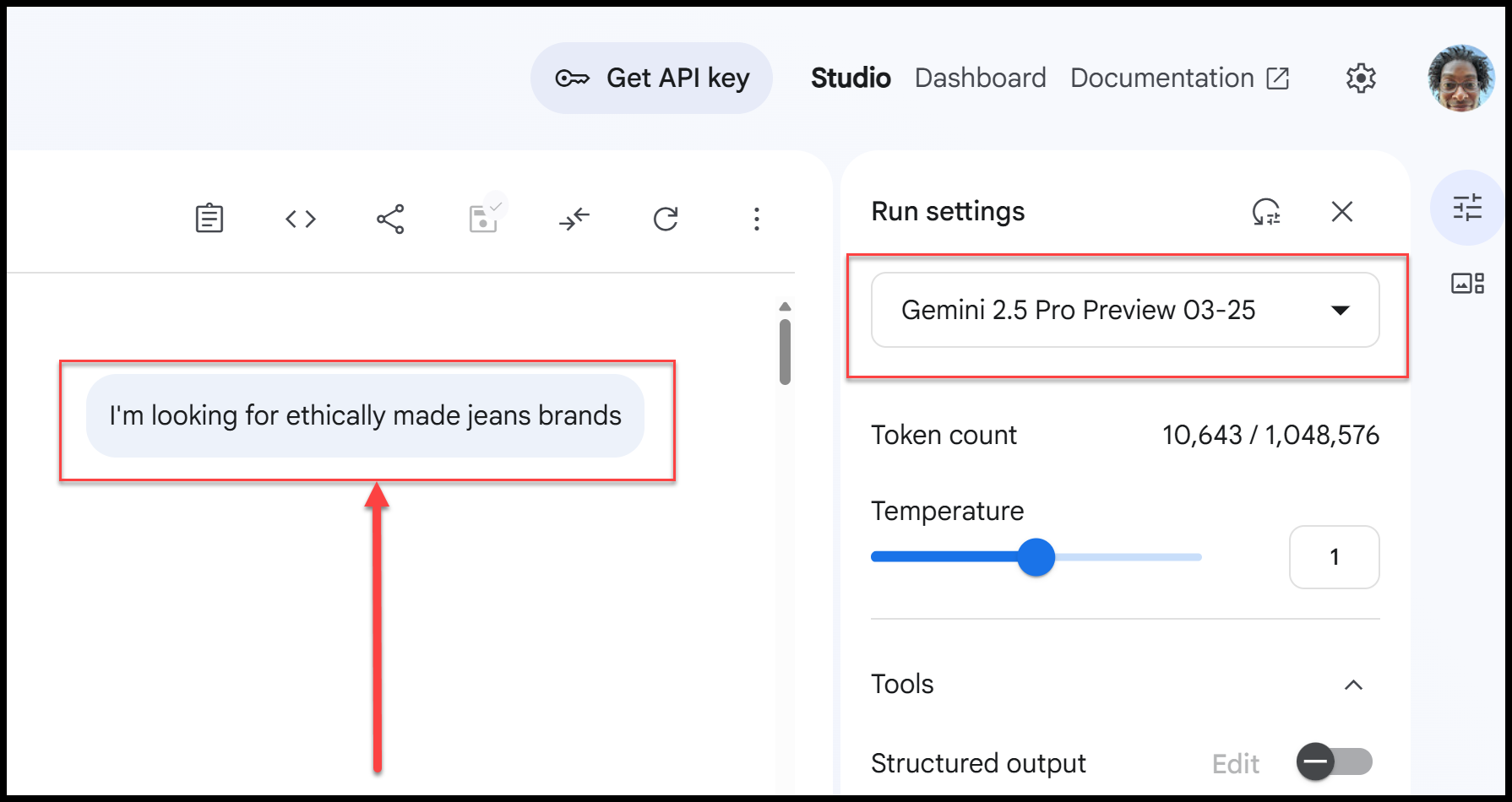Click the Temperature value input field
This screenshot has height=802, width=1512.
[1334, 557]
